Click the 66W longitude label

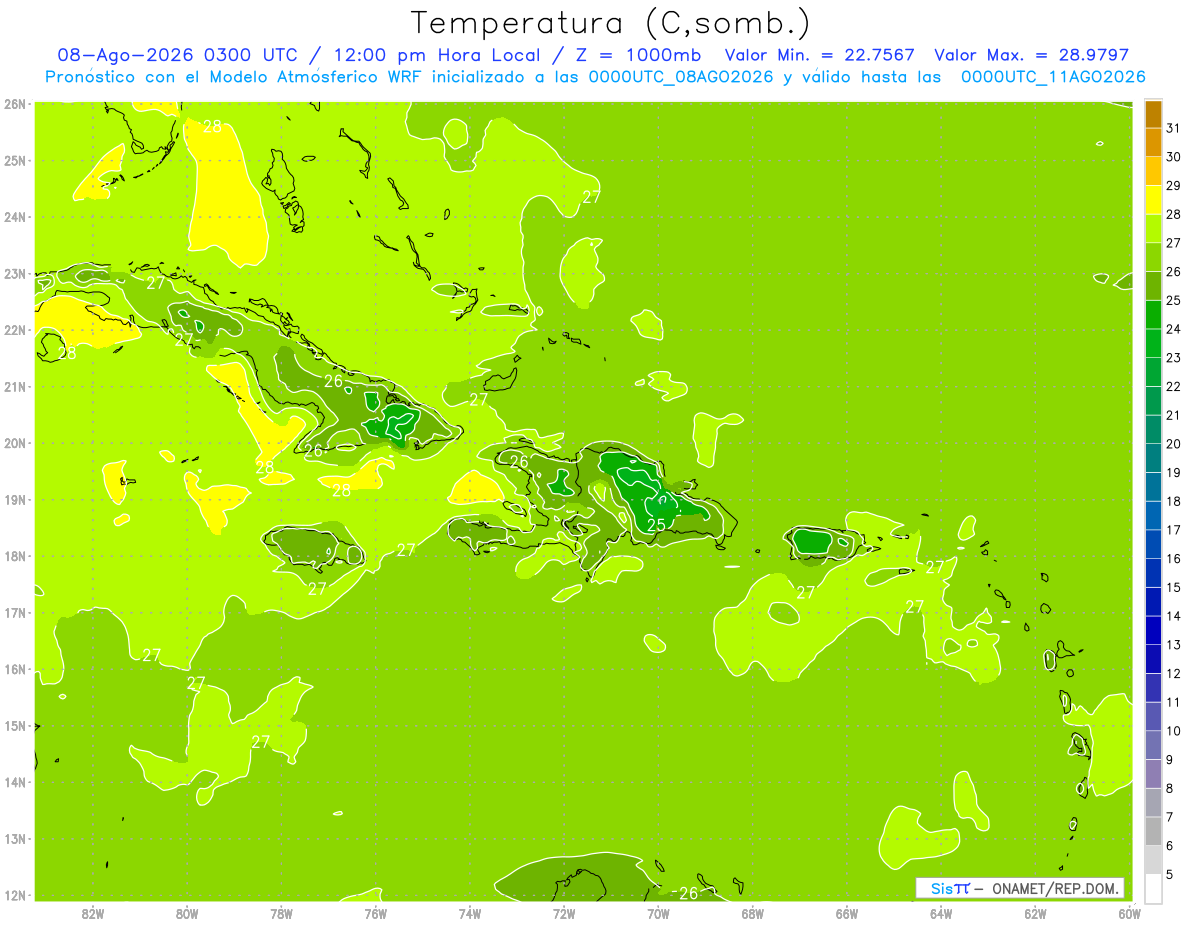click(846, 913)
